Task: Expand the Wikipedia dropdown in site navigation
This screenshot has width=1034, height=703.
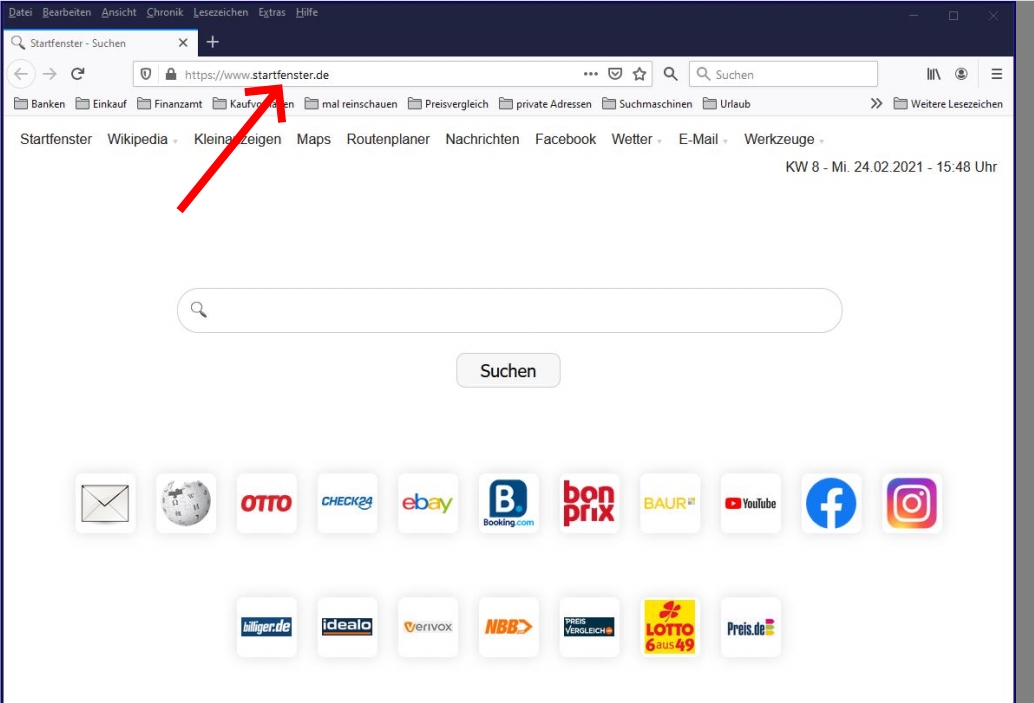Action: (175, 141)
